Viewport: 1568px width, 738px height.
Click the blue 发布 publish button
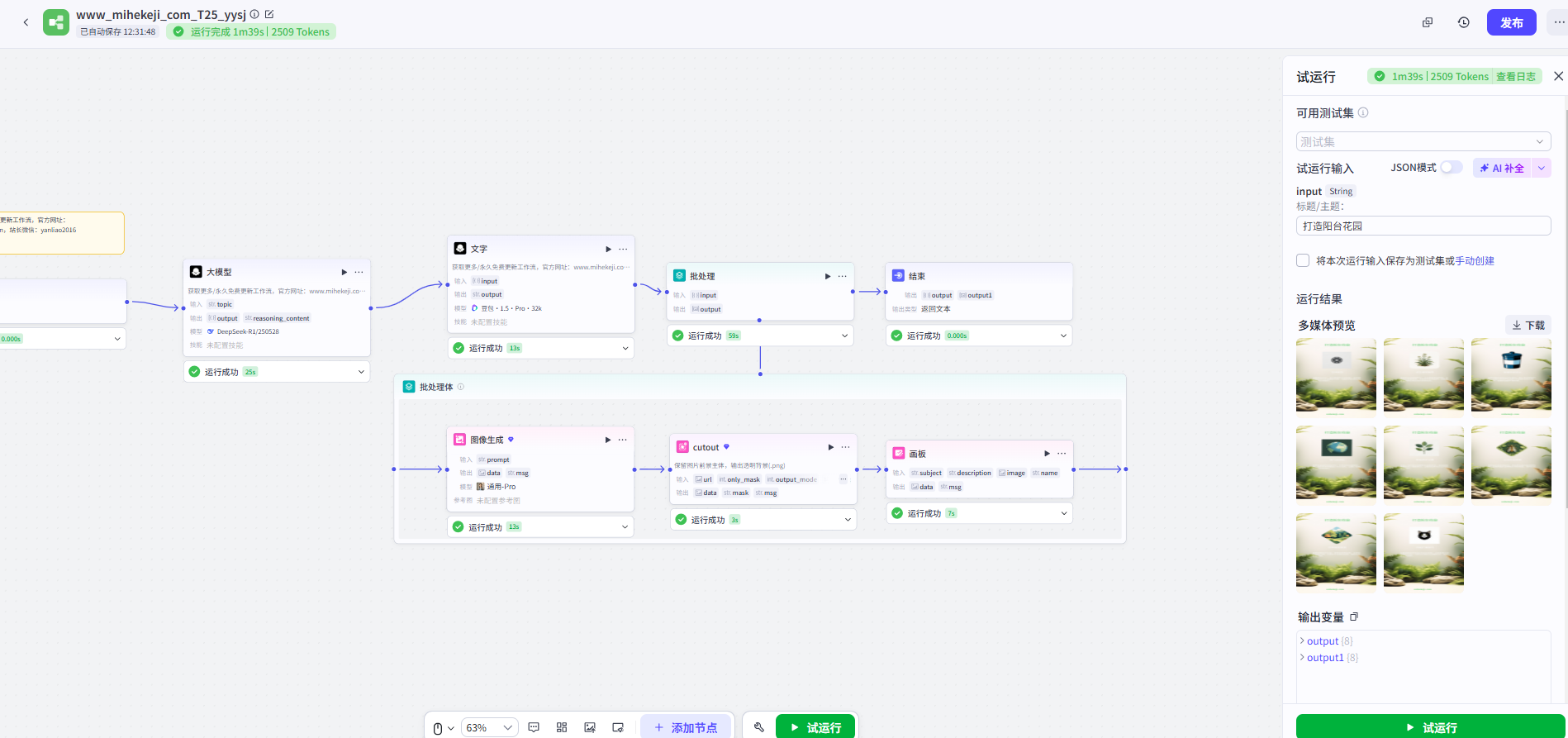pyautogui.click(x=1511, y=22)
